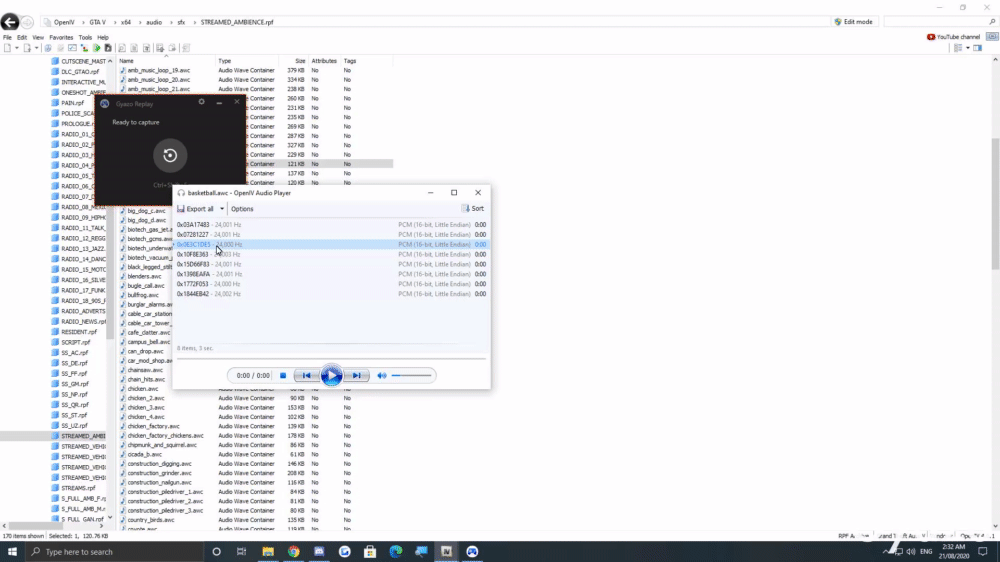Viewport: 1000px width, 562px height.
Task: Open the YouTube channel link
Action: [953, 37]
